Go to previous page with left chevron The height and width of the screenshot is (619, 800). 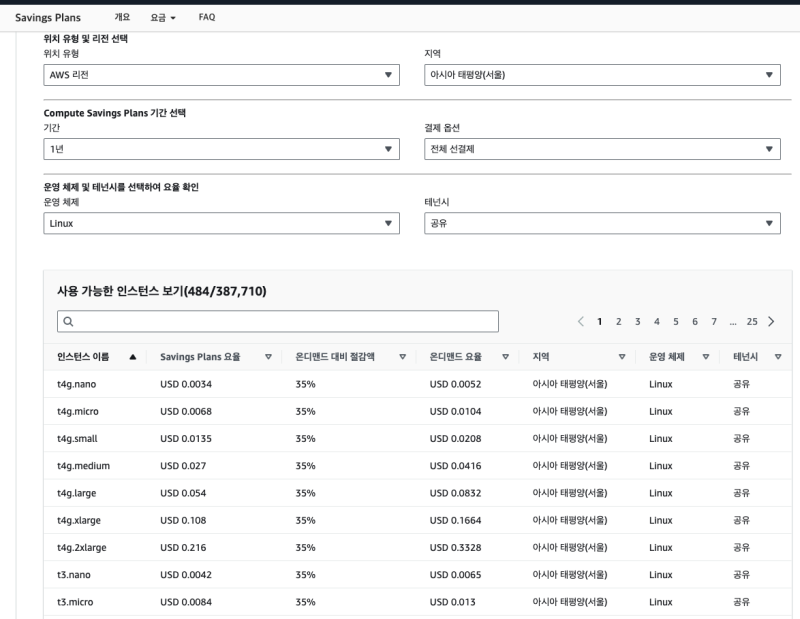coord(581,321)
